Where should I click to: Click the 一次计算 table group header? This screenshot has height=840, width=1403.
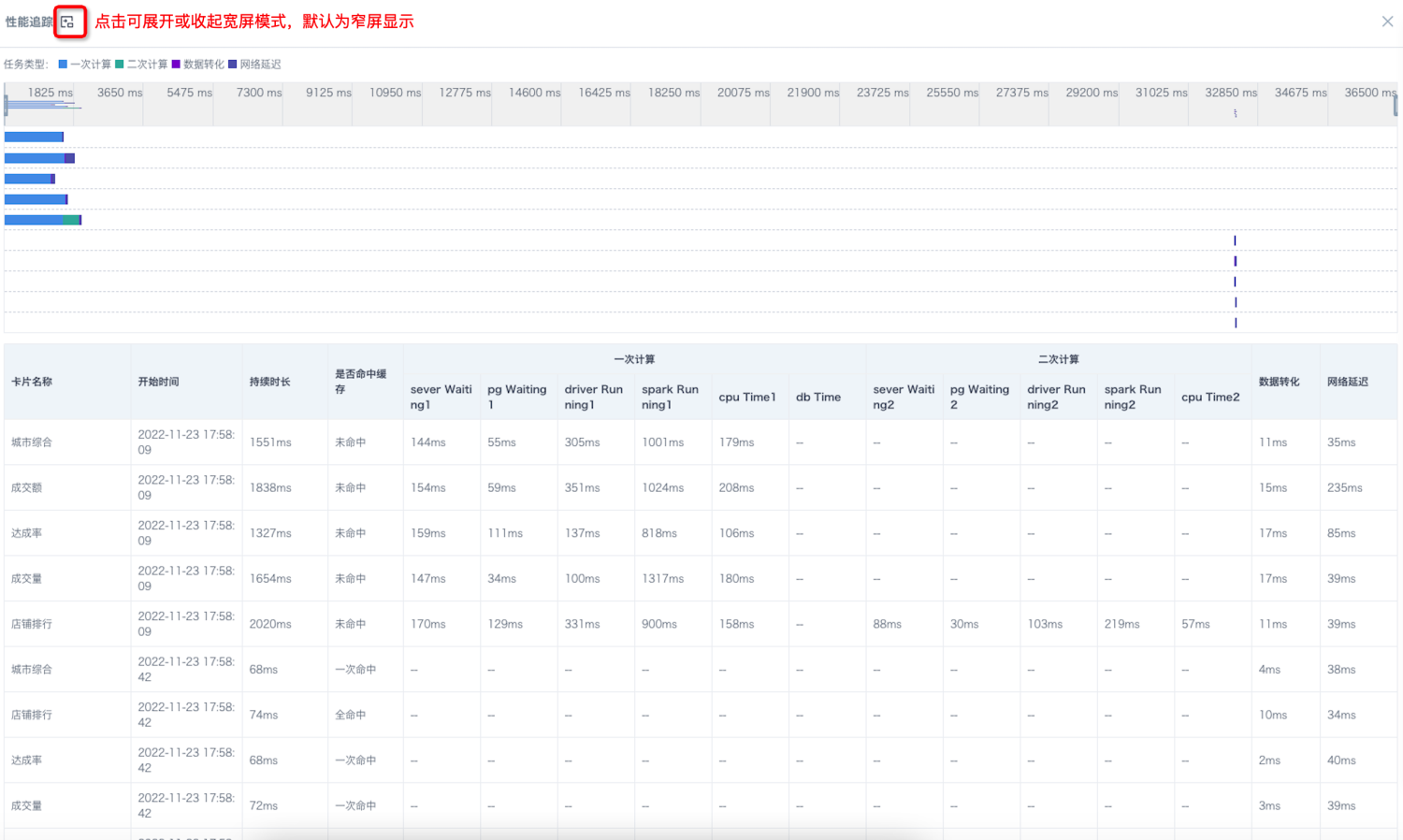click(x=634, y=359)
